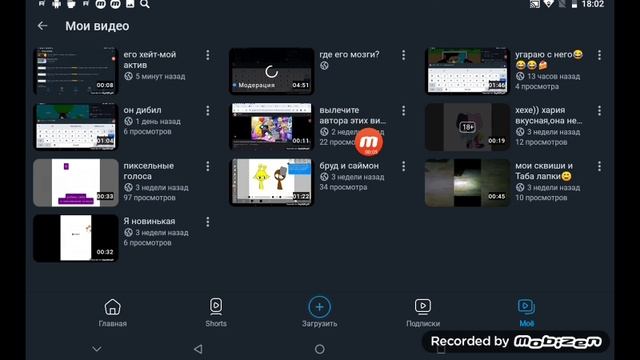Play the 'вылечите автора' video thumbnail
The height and width of the screenshot is (360, 640).
(x=271, y=127)
